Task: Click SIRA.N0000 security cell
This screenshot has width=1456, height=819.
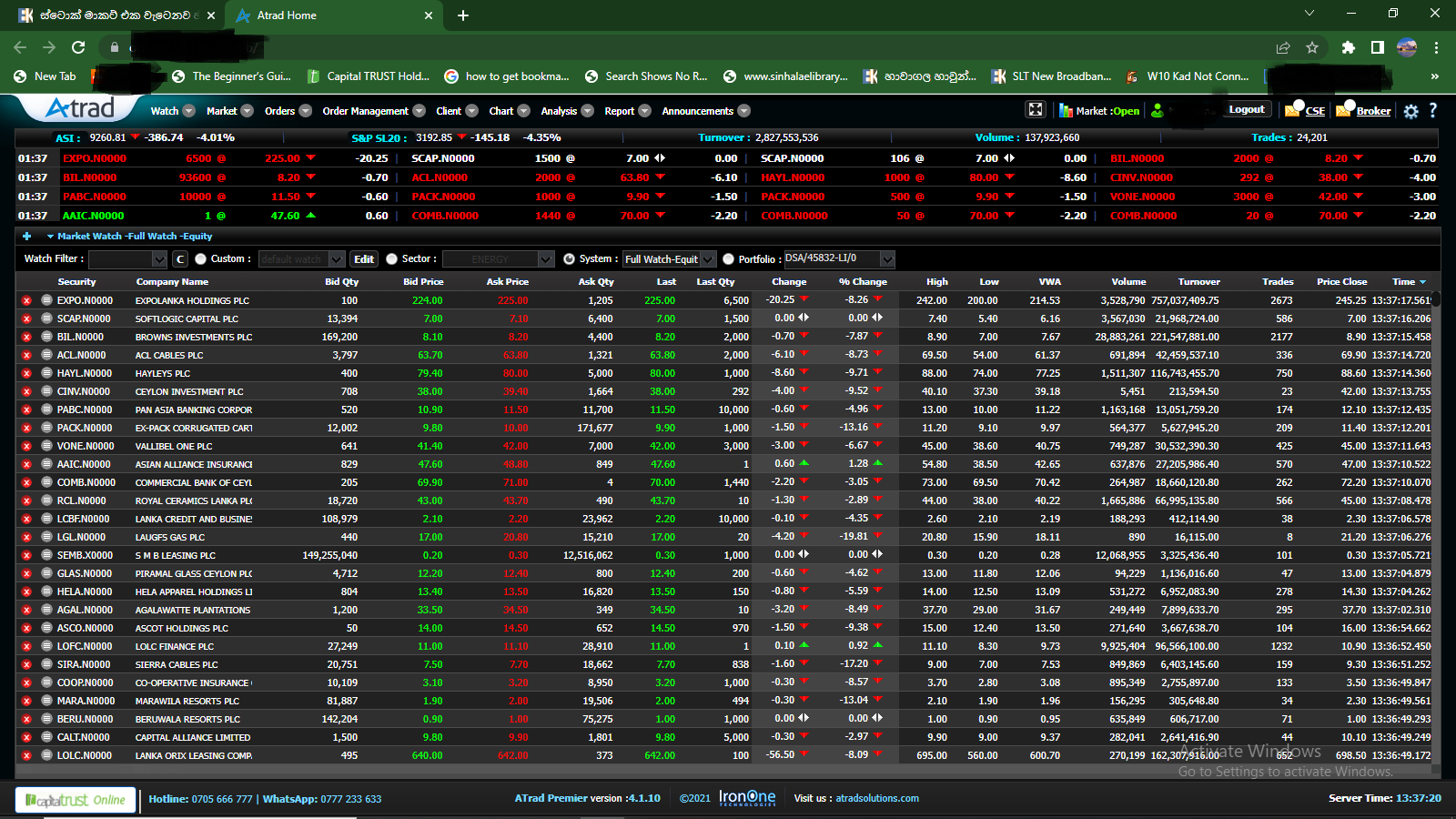Action: point(84,664)
